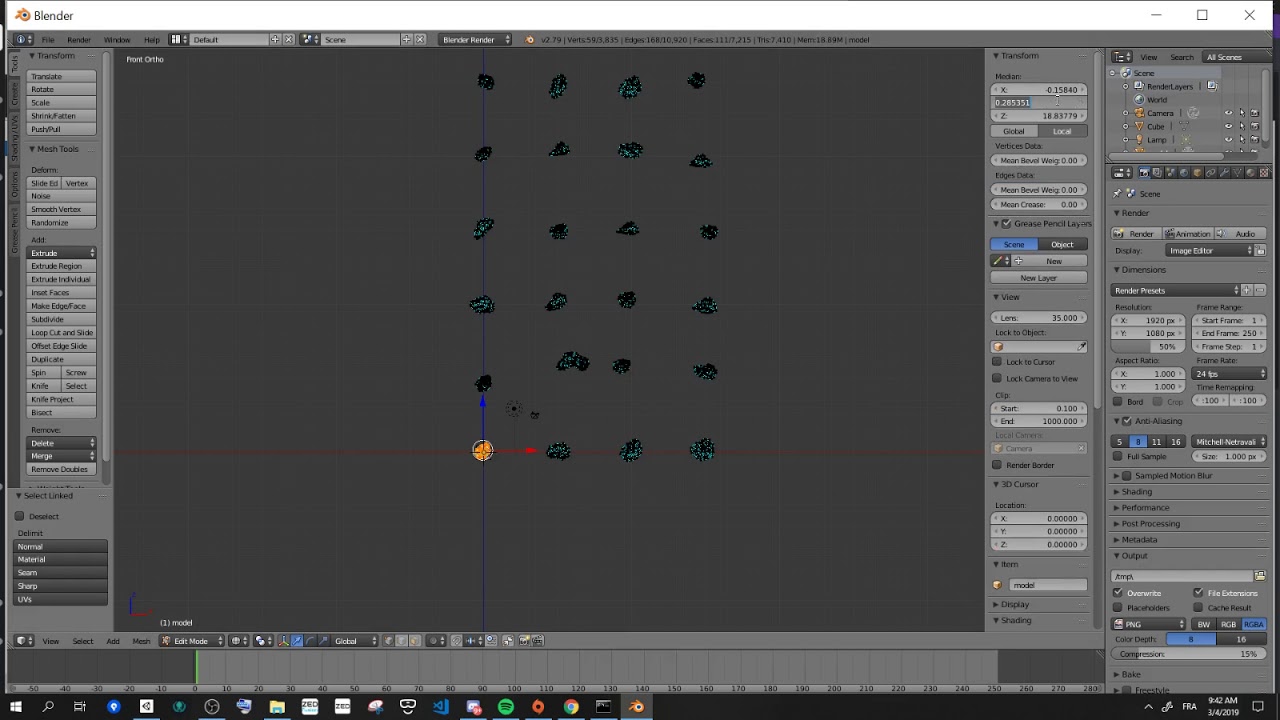1280x720 pixels.
Task: Open the Select menu in viewport header
Action: pos(83,641)
